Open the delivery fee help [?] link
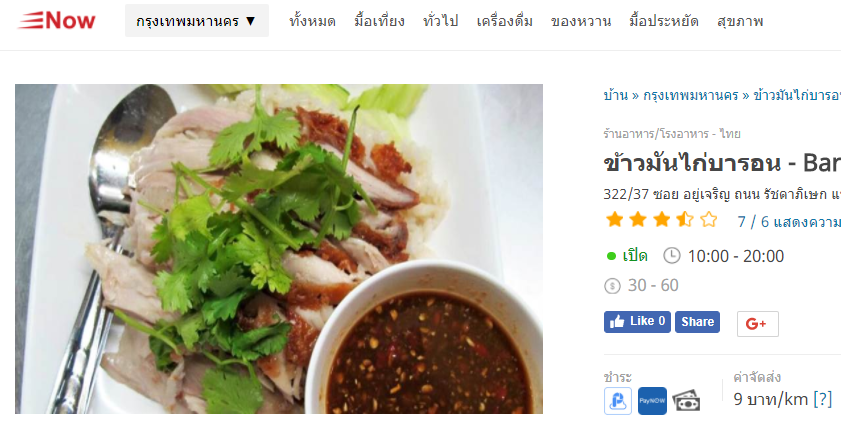Viewport: 841px width, 441px height. 823,399
